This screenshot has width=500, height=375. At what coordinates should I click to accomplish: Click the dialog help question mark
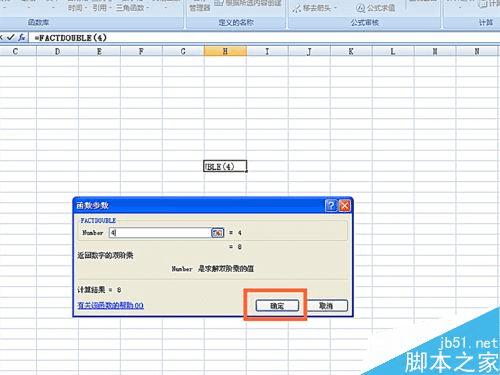(x=331, y=206)
